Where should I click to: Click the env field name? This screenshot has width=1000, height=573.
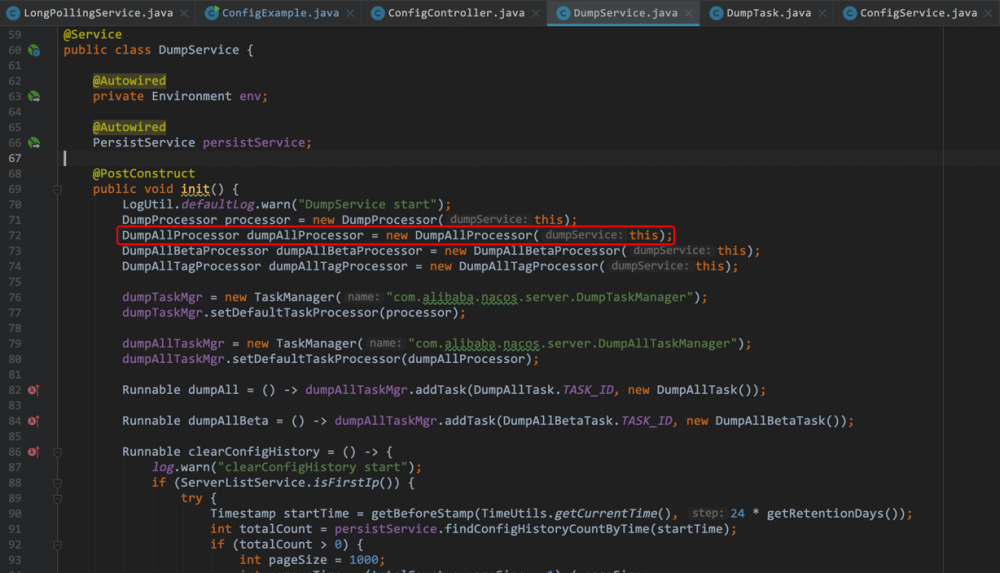point(250,96)
